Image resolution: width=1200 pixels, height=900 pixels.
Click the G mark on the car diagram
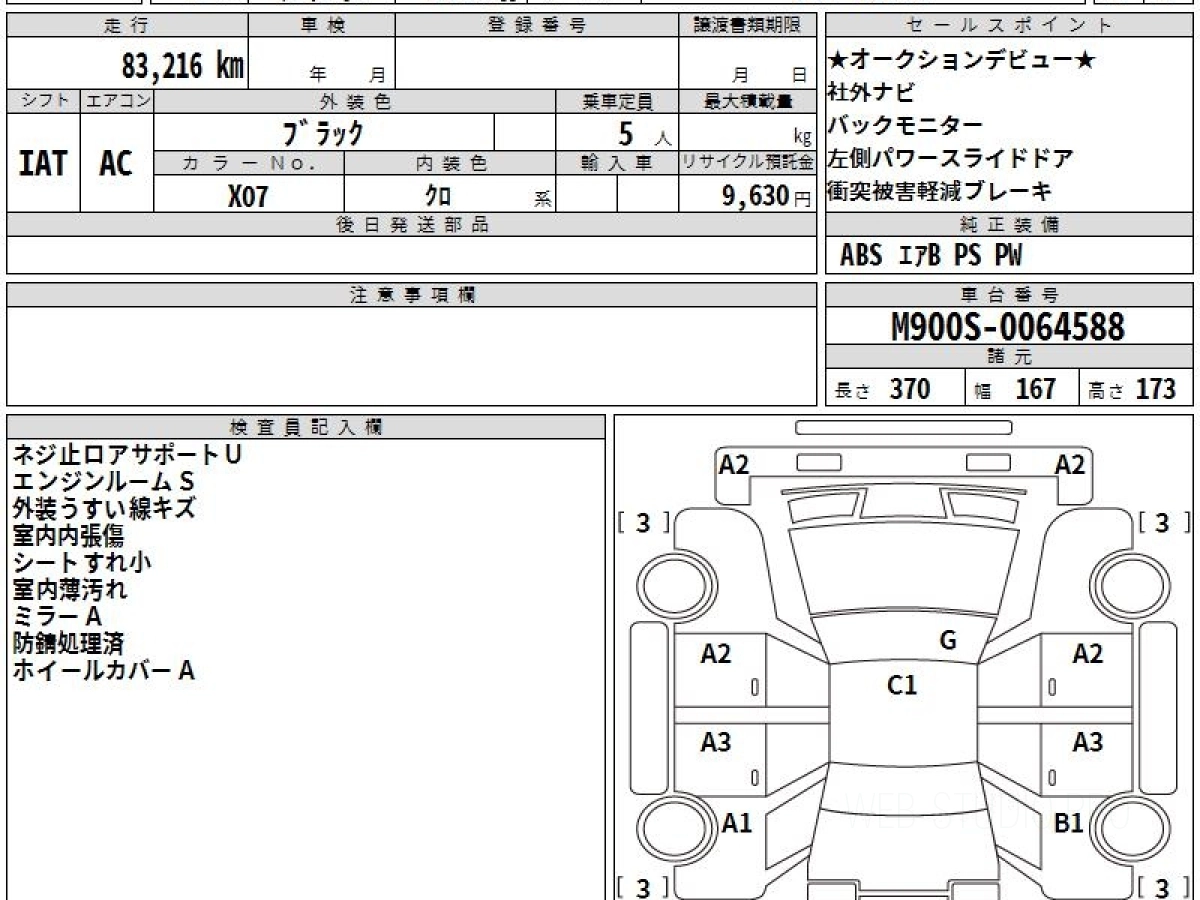[948, 641]
